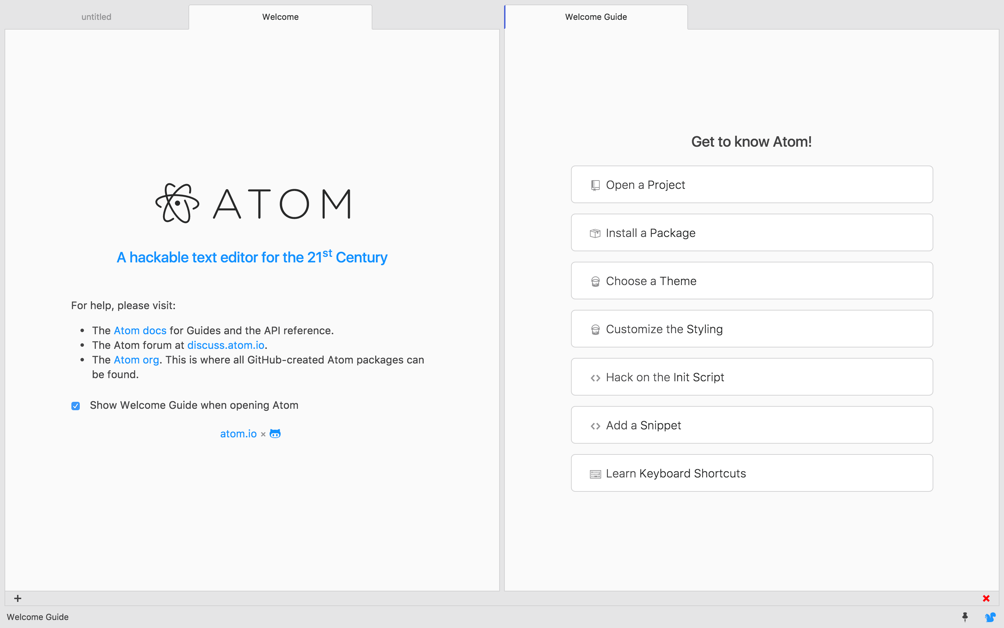
Task: Click the plus icon in the bottom bar
Action: tap(18, 599)
